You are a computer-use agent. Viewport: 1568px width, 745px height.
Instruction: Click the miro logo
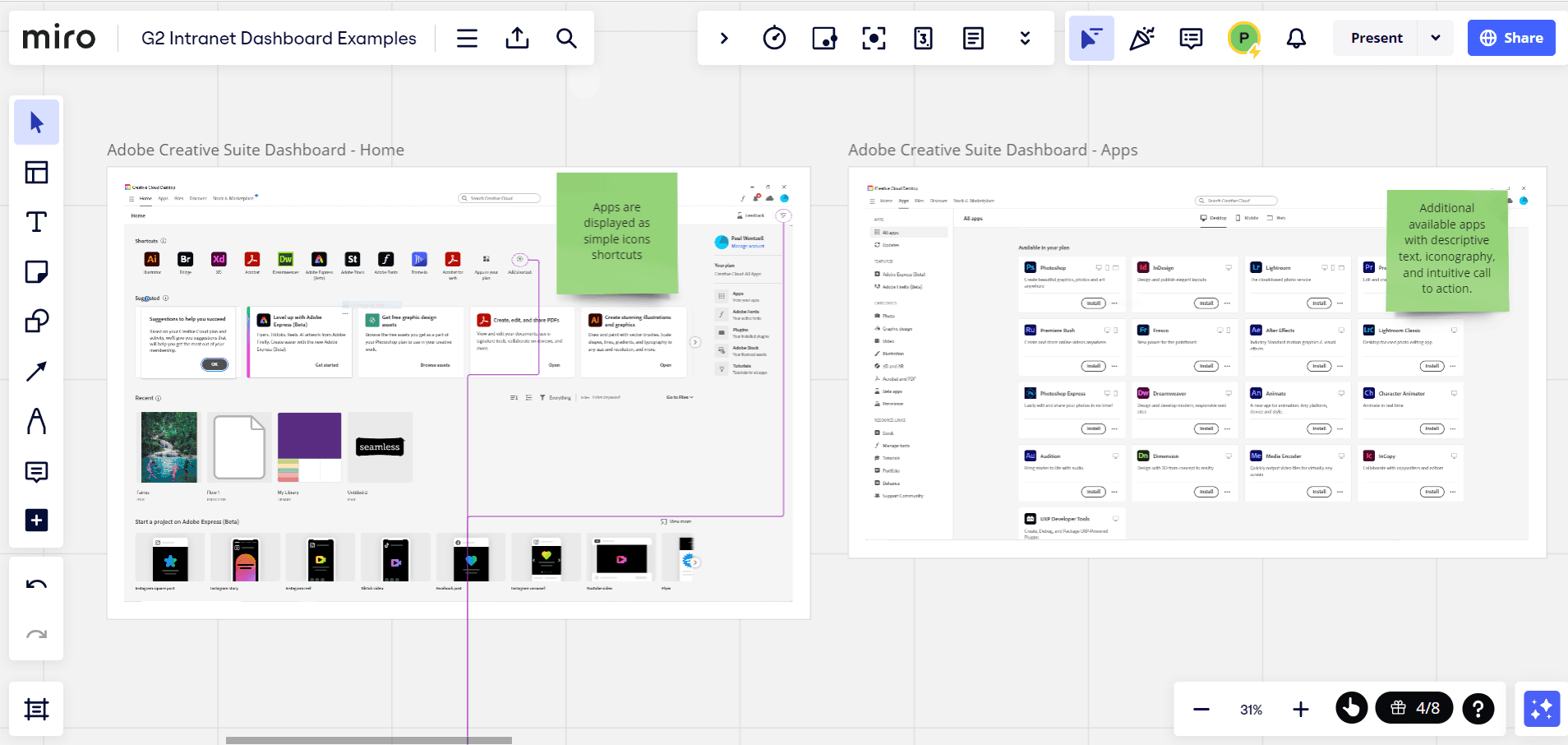tap(59, 38)
